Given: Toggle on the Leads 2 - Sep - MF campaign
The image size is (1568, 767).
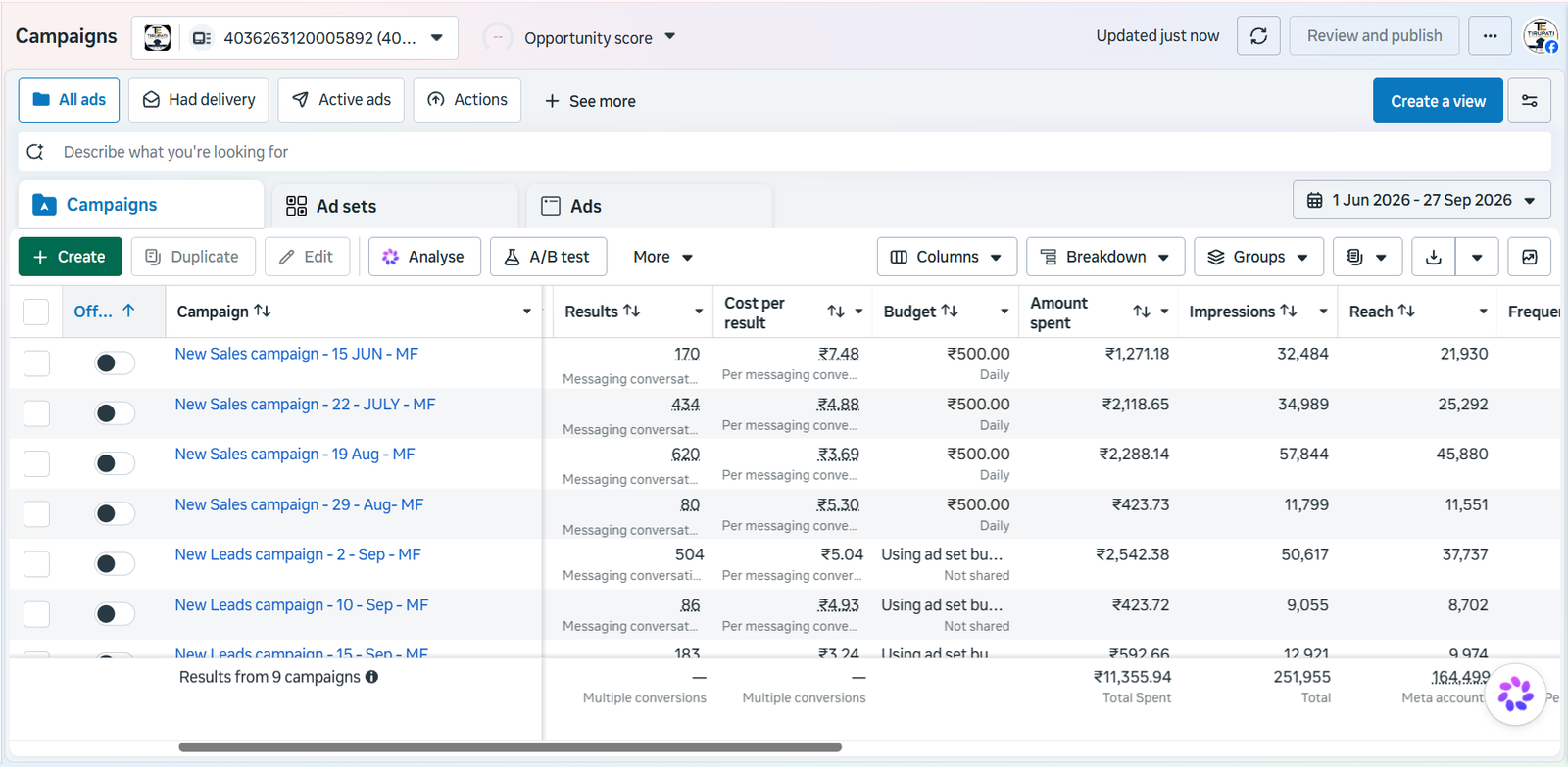Looking at the screenshot, I should click(x=115, y=563).
